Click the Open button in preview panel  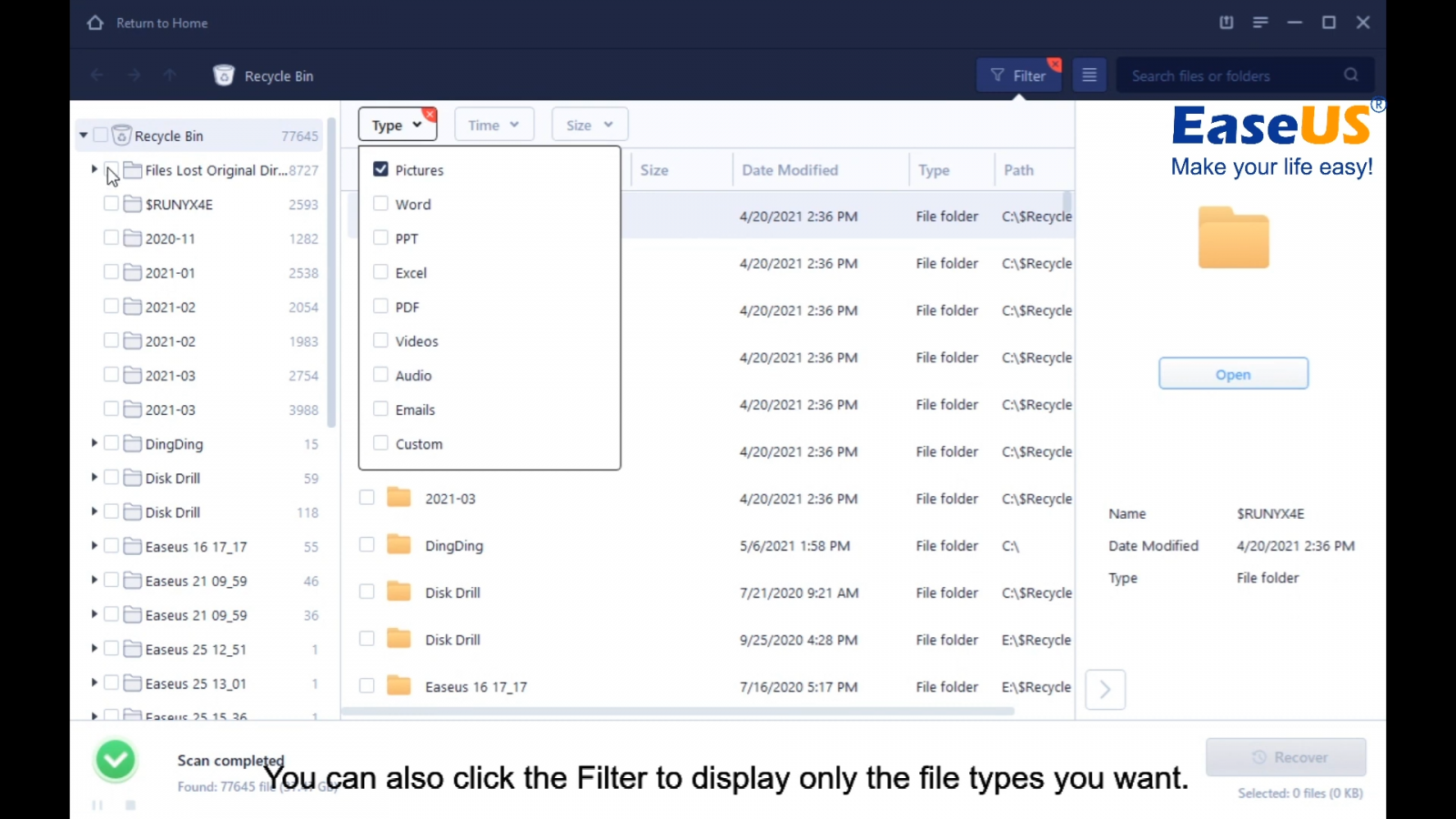click(1233, 374)
